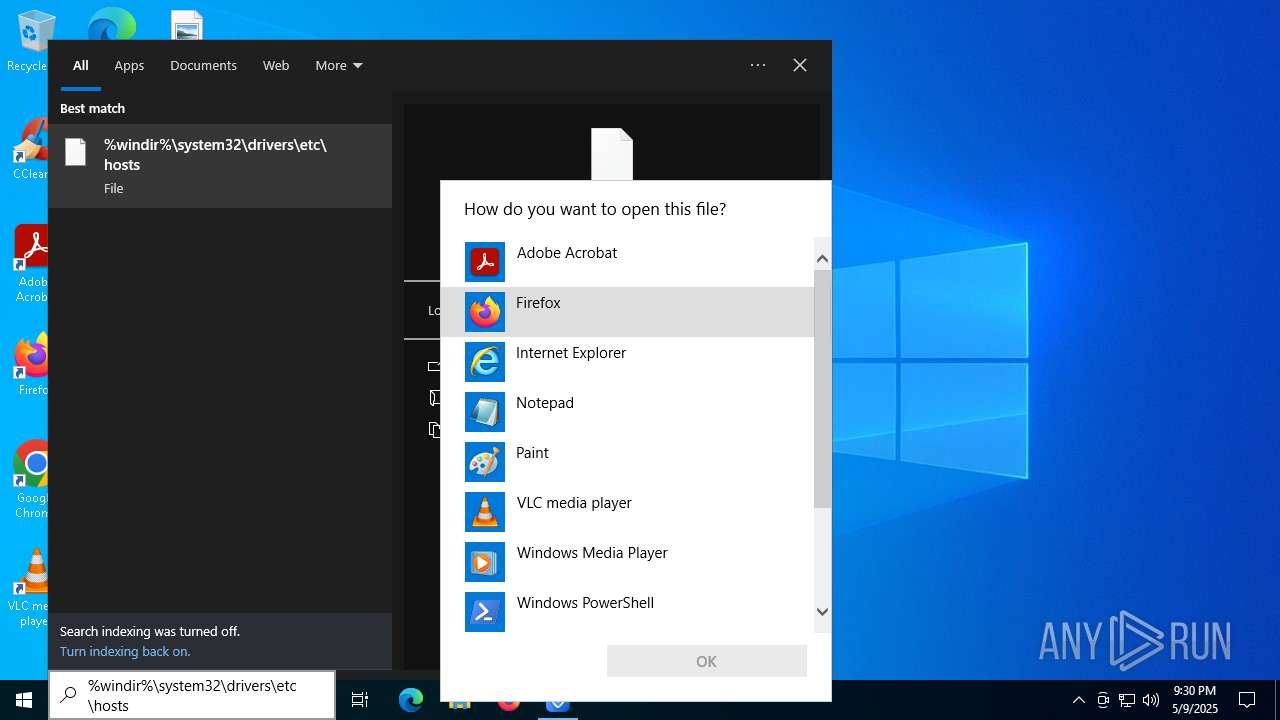Switch to the All search tab
The width and height of the screenshot is (1280, 720).
click(81, 65)
